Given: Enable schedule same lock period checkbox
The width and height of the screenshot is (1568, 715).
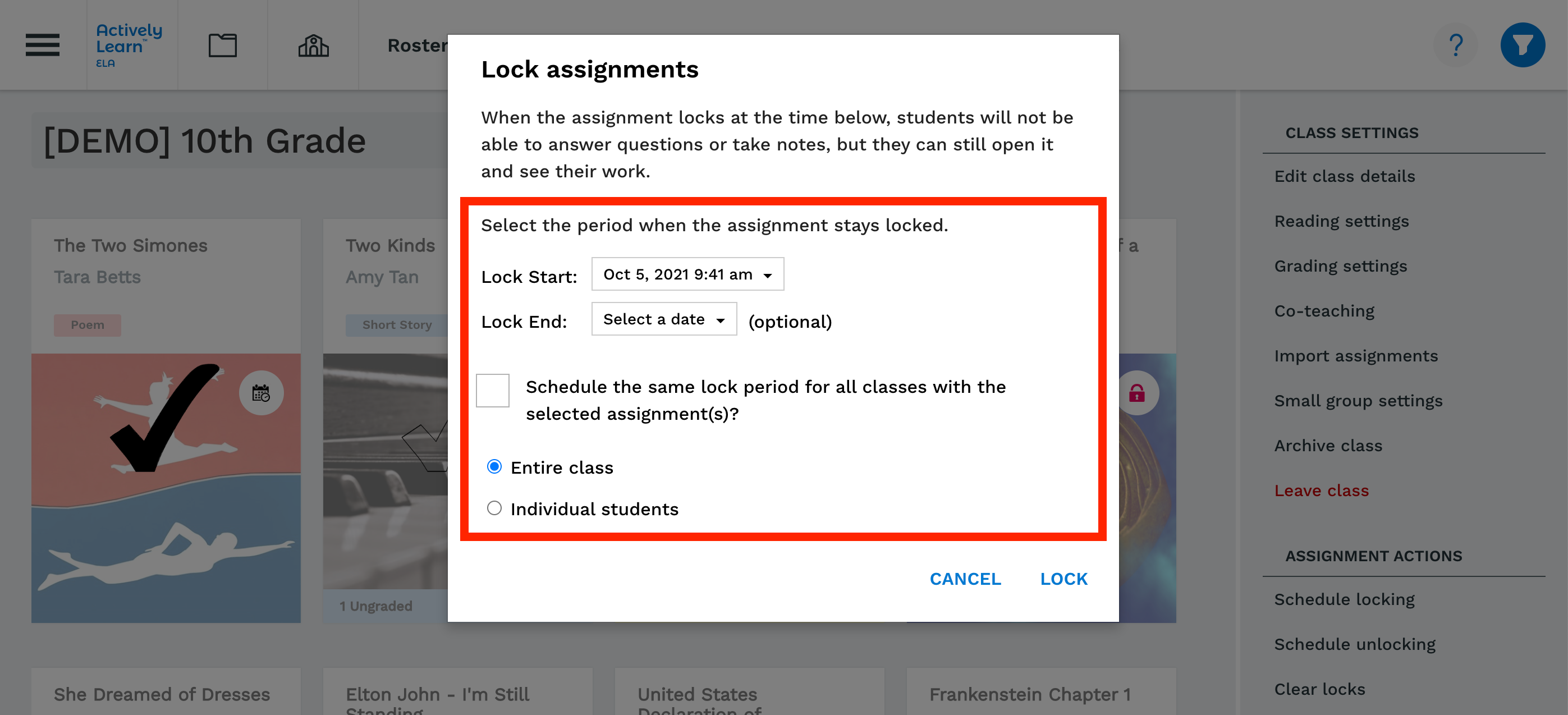Looking at the screenshot, I should (x=494, y=389).
